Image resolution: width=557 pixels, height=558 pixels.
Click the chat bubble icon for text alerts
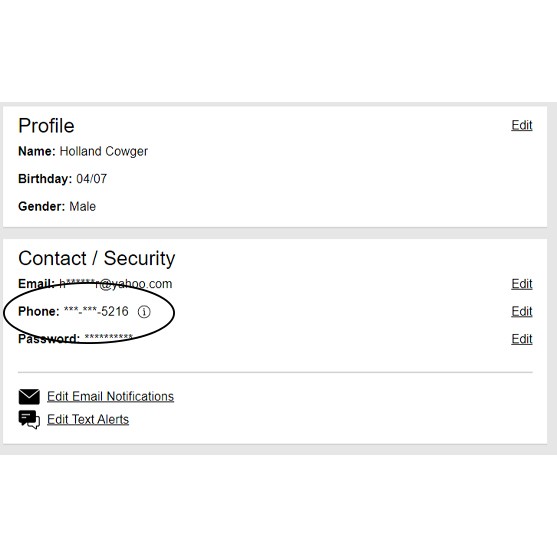click(x=29, y=420)
